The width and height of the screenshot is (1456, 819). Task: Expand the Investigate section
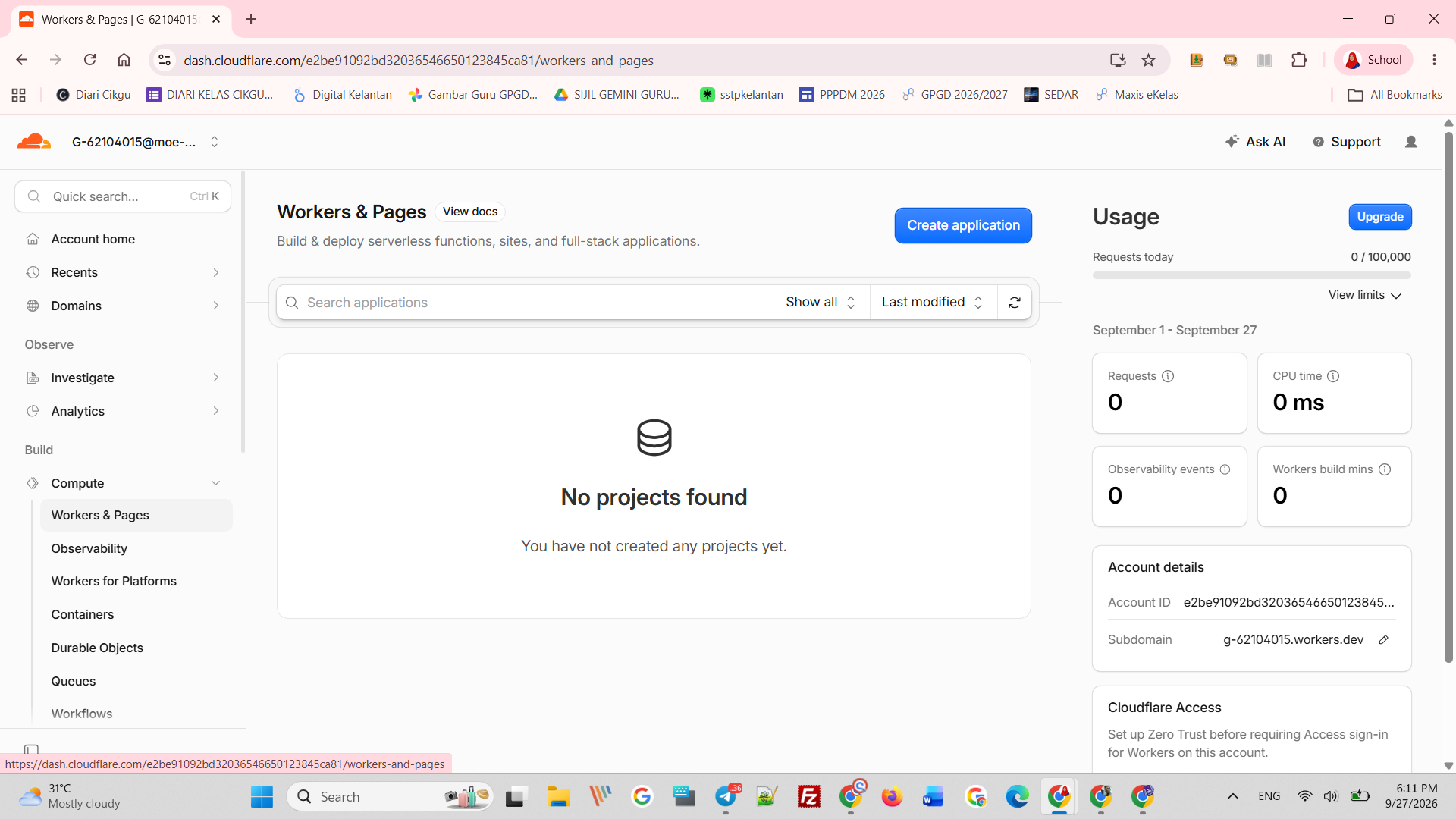click(123, 378)
